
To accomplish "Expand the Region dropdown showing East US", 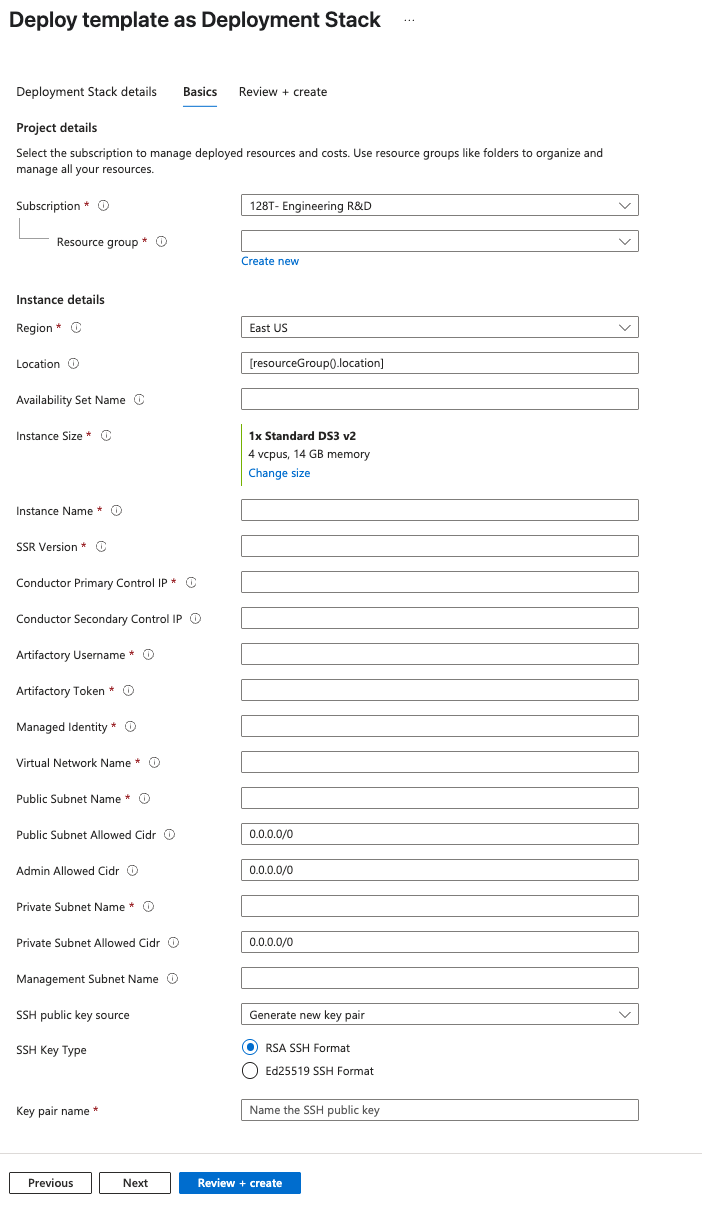I will pyautogui.click(x=439, y=328).
